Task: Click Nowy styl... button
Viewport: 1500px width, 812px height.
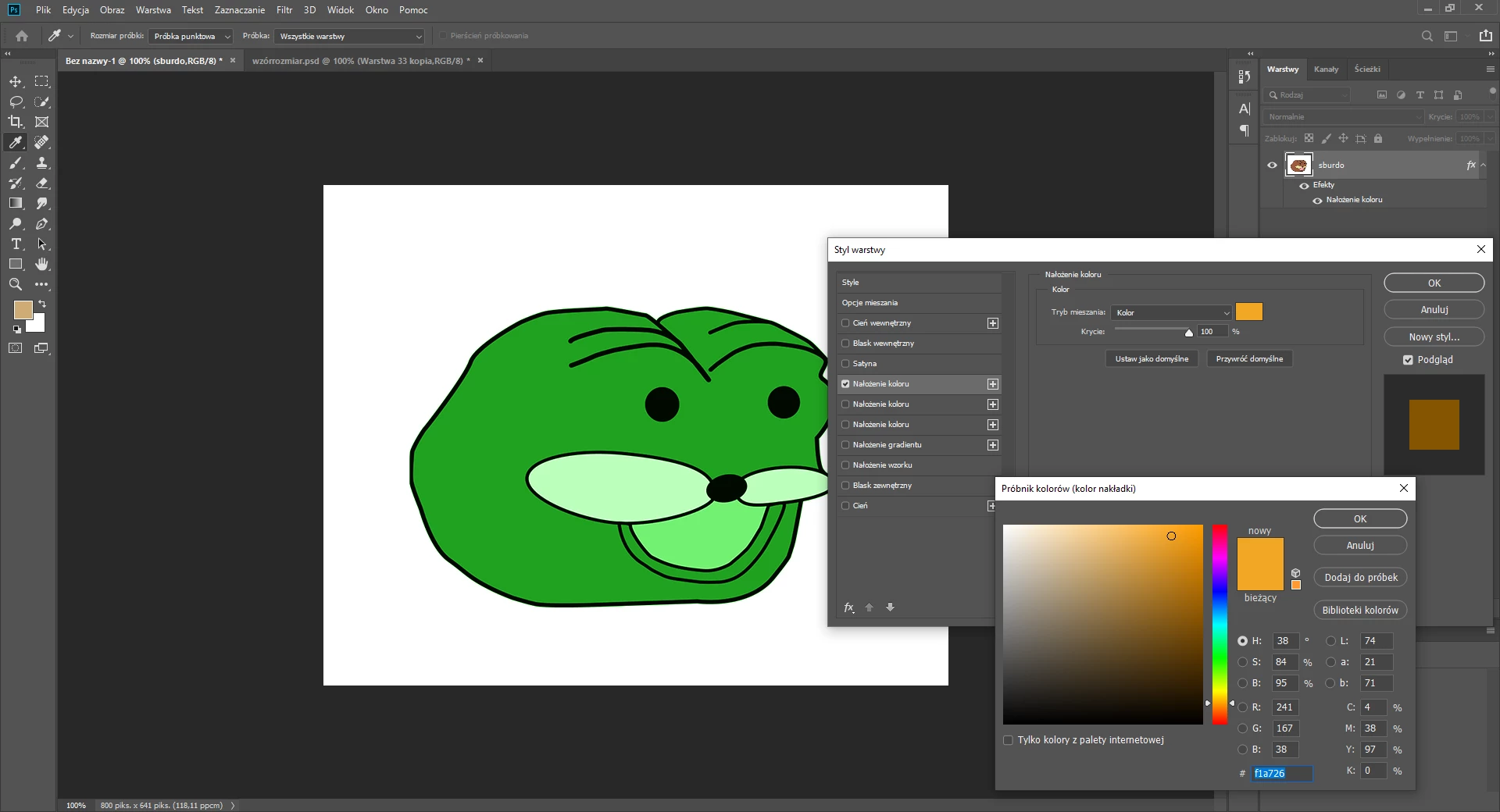Action: tap(1434, 337)
